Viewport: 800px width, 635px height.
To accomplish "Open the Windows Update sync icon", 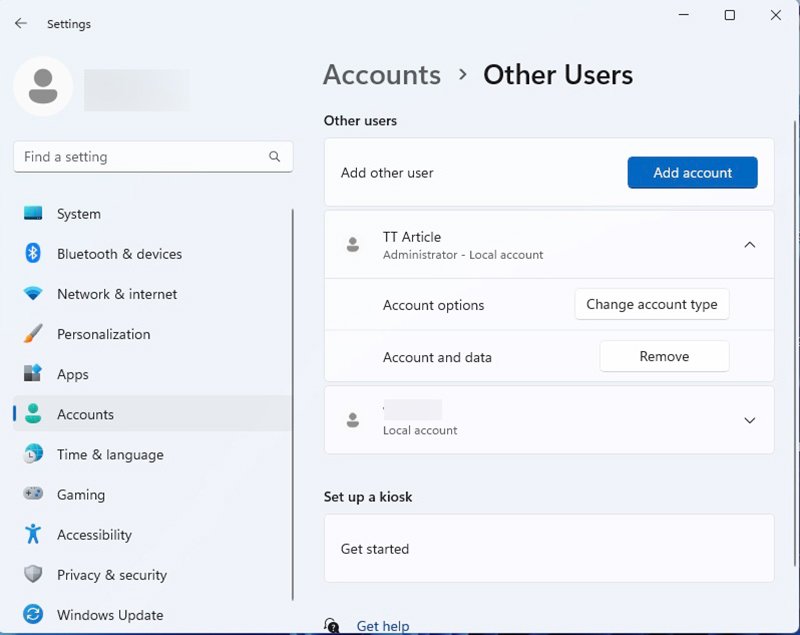I will tap(33, 615).
